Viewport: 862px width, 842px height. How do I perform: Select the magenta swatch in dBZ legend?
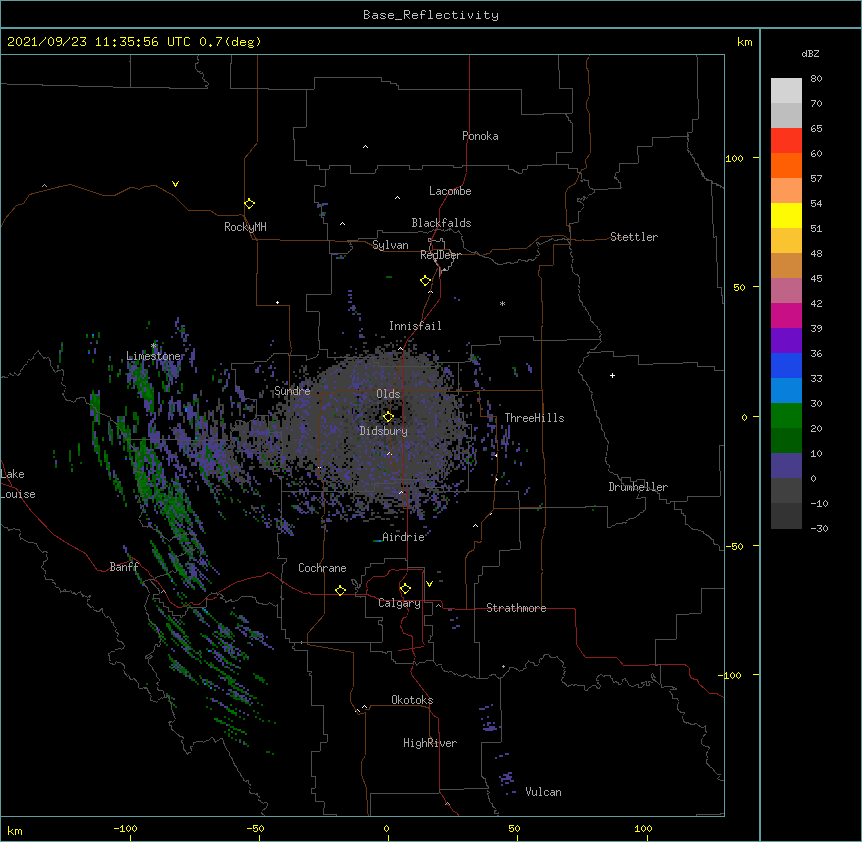point(786,315)
